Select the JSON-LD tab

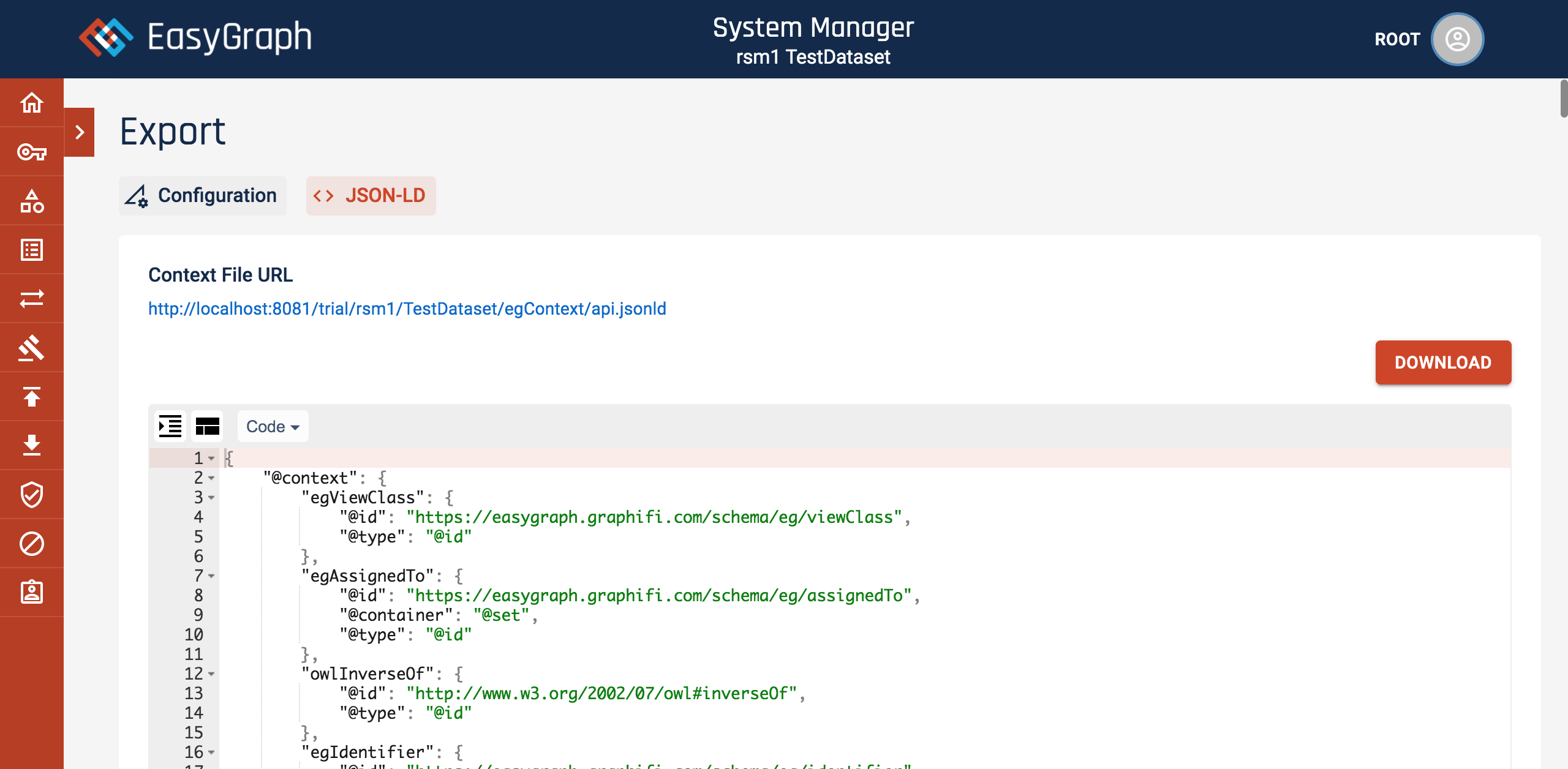click(371, 196)
